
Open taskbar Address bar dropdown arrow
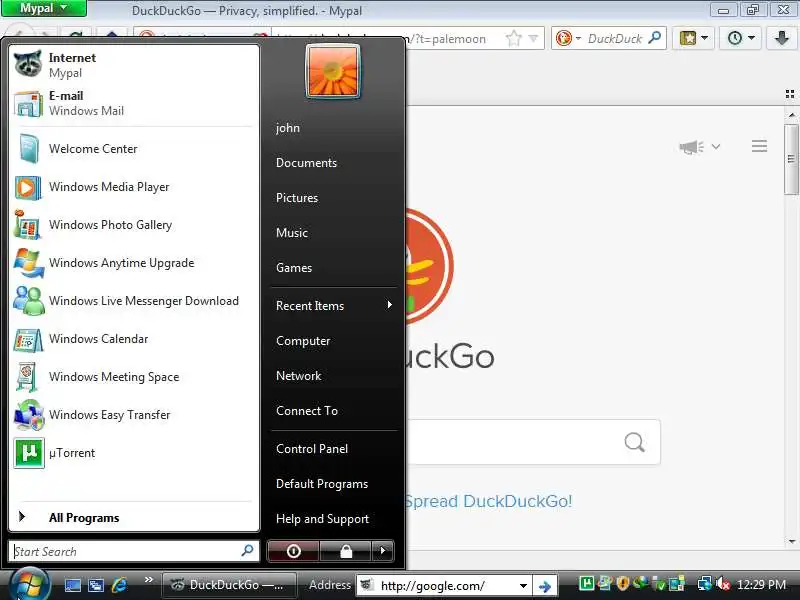pos(523,586)
